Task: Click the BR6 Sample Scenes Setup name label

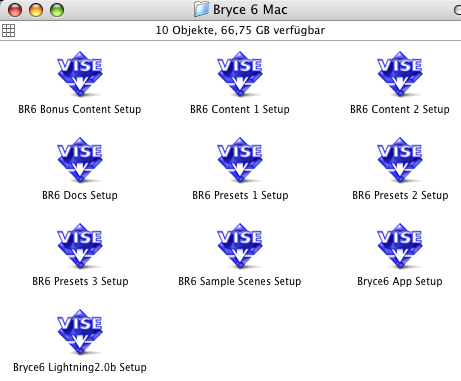Action: 240,281
